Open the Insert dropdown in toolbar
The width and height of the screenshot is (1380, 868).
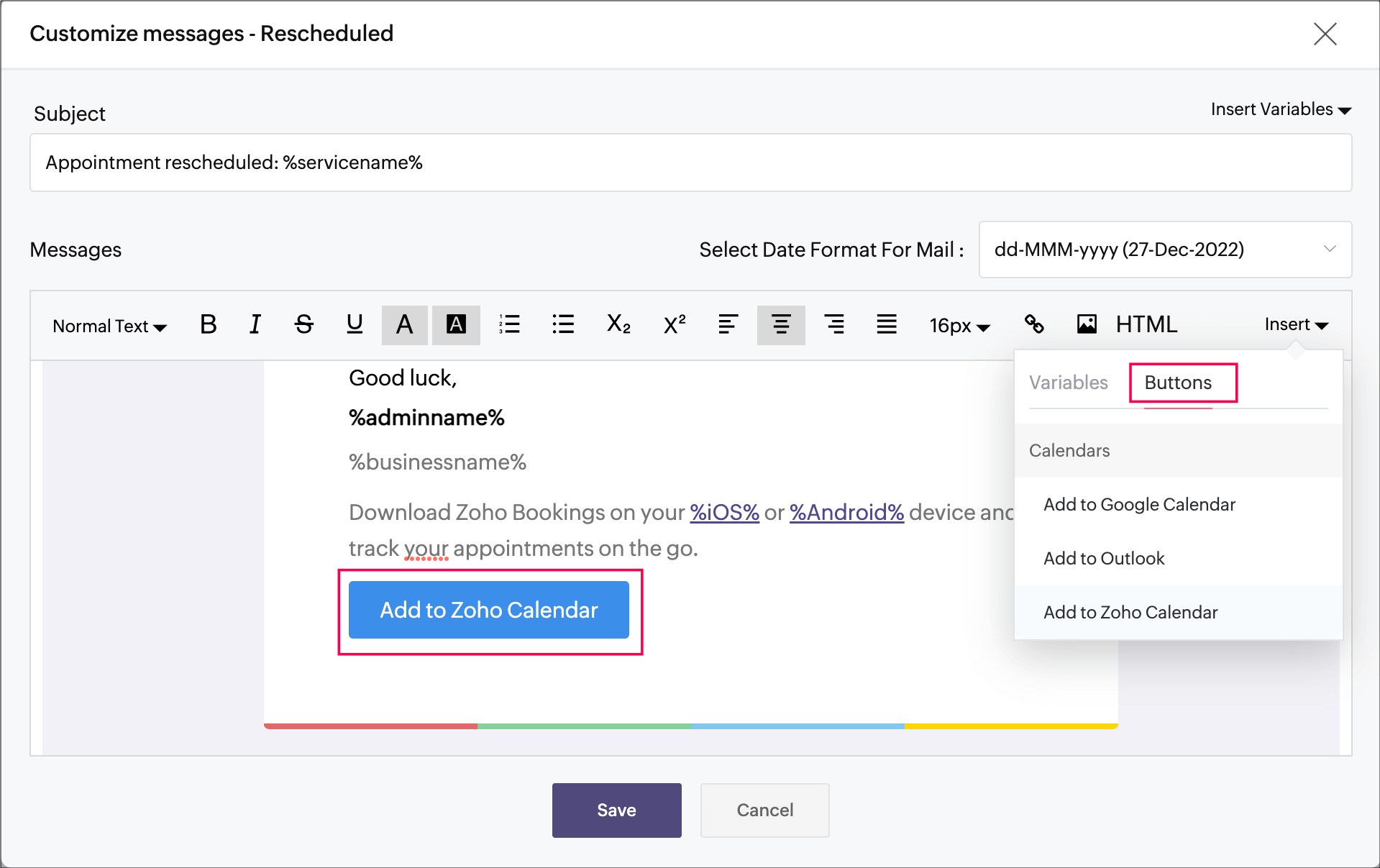1296,325
